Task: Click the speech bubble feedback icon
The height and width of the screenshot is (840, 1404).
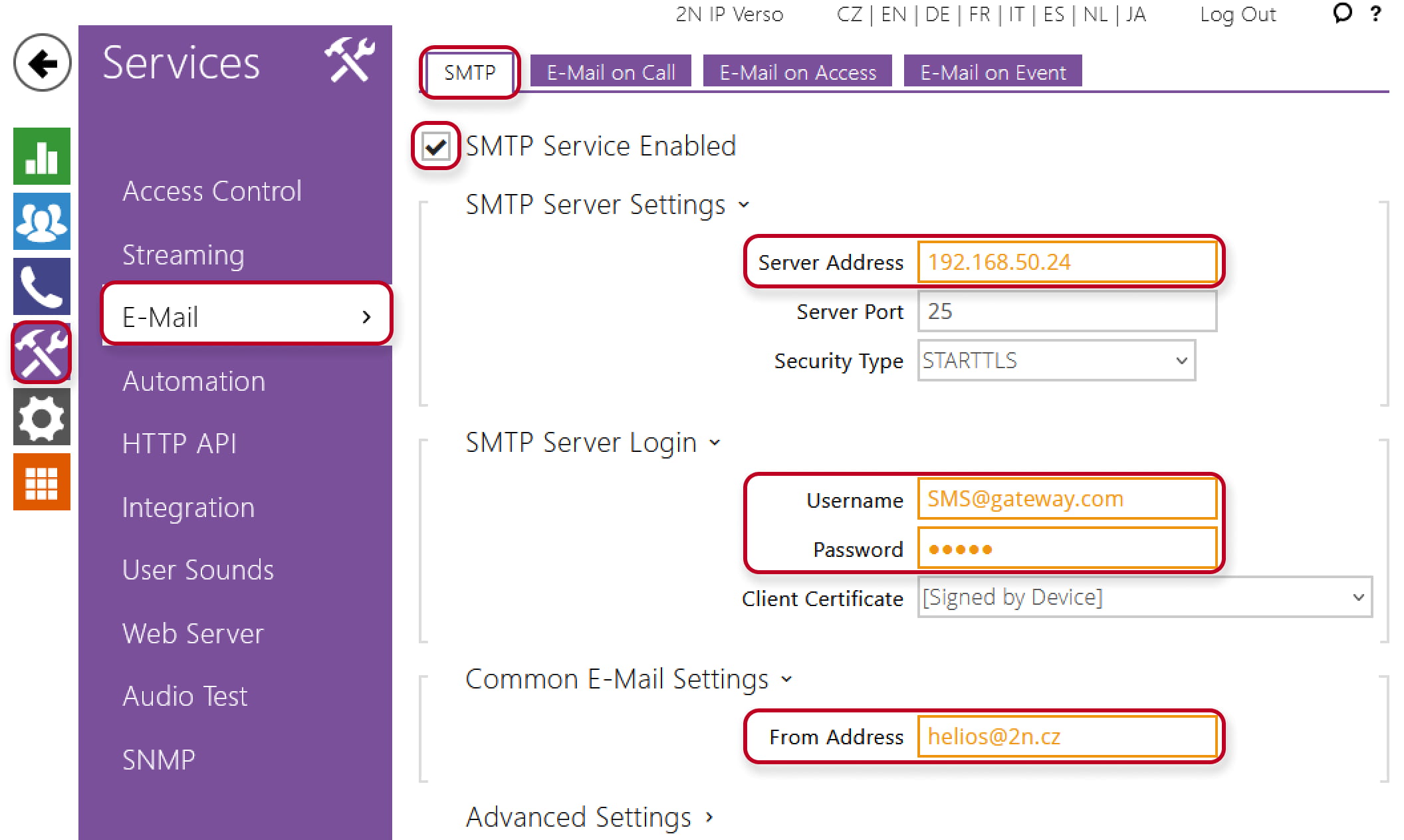Action: [x=1342, y=13]
